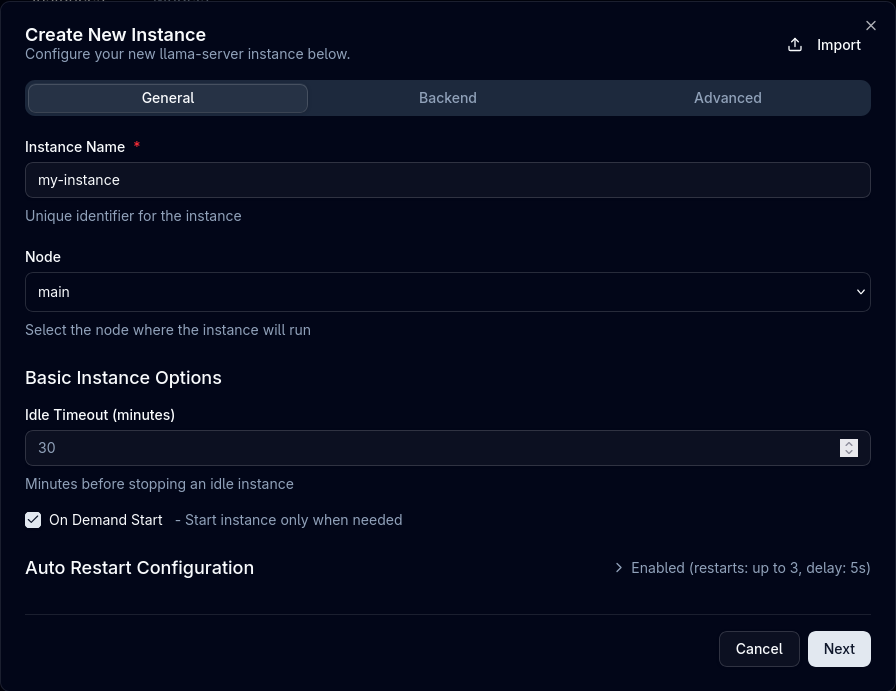The image size is (896, 691).
Task: Open the Import dialog via Import label
Action: 838,44
